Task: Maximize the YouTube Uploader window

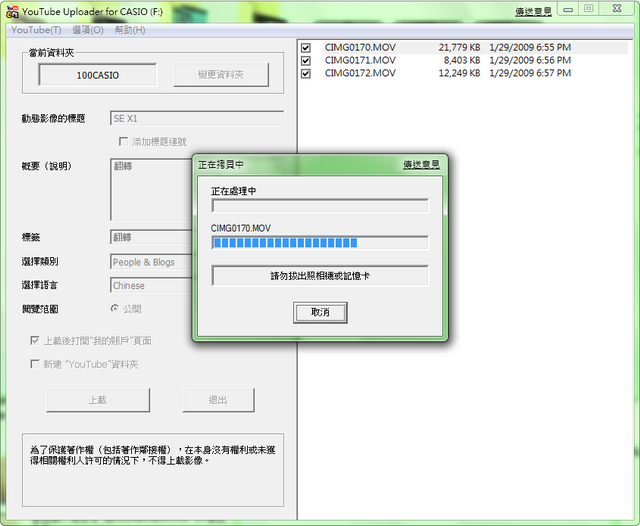Action: pyautogui.click(x=588, y=9)
